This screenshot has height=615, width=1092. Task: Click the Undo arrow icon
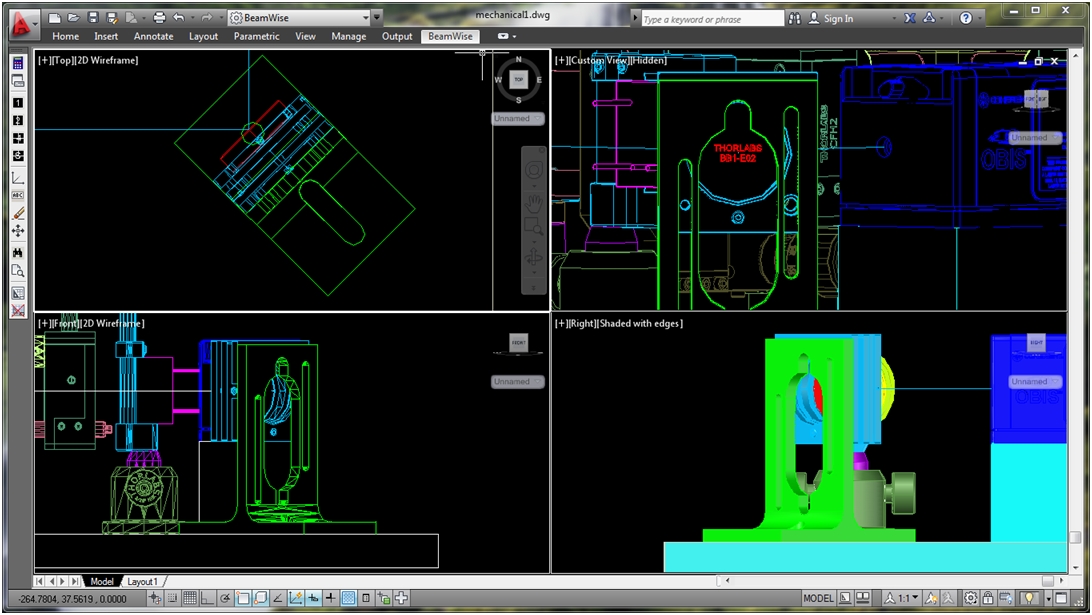click(178, 18)
